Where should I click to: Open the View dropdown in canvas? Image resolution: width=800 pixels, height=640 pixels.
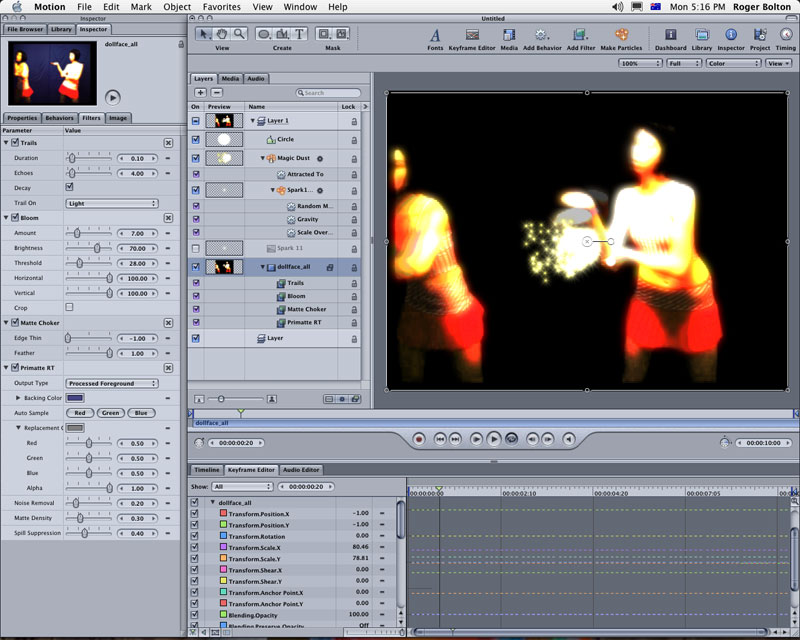point(778,63)
